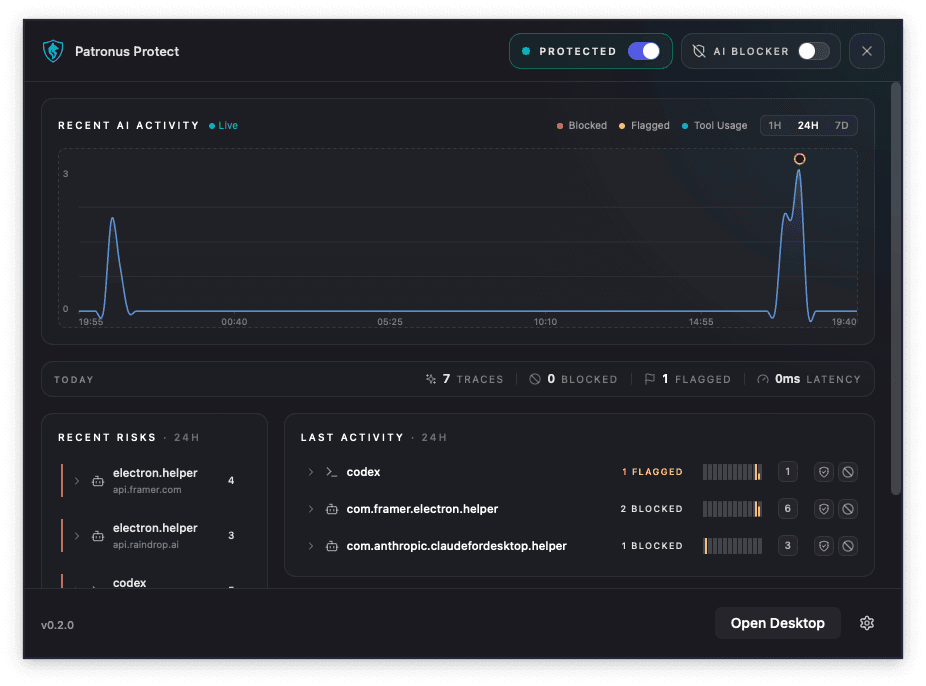Expand electron.helper api.framer.com risk
The width and height of the screenshot is (926, 686).
tap(77, 481)
